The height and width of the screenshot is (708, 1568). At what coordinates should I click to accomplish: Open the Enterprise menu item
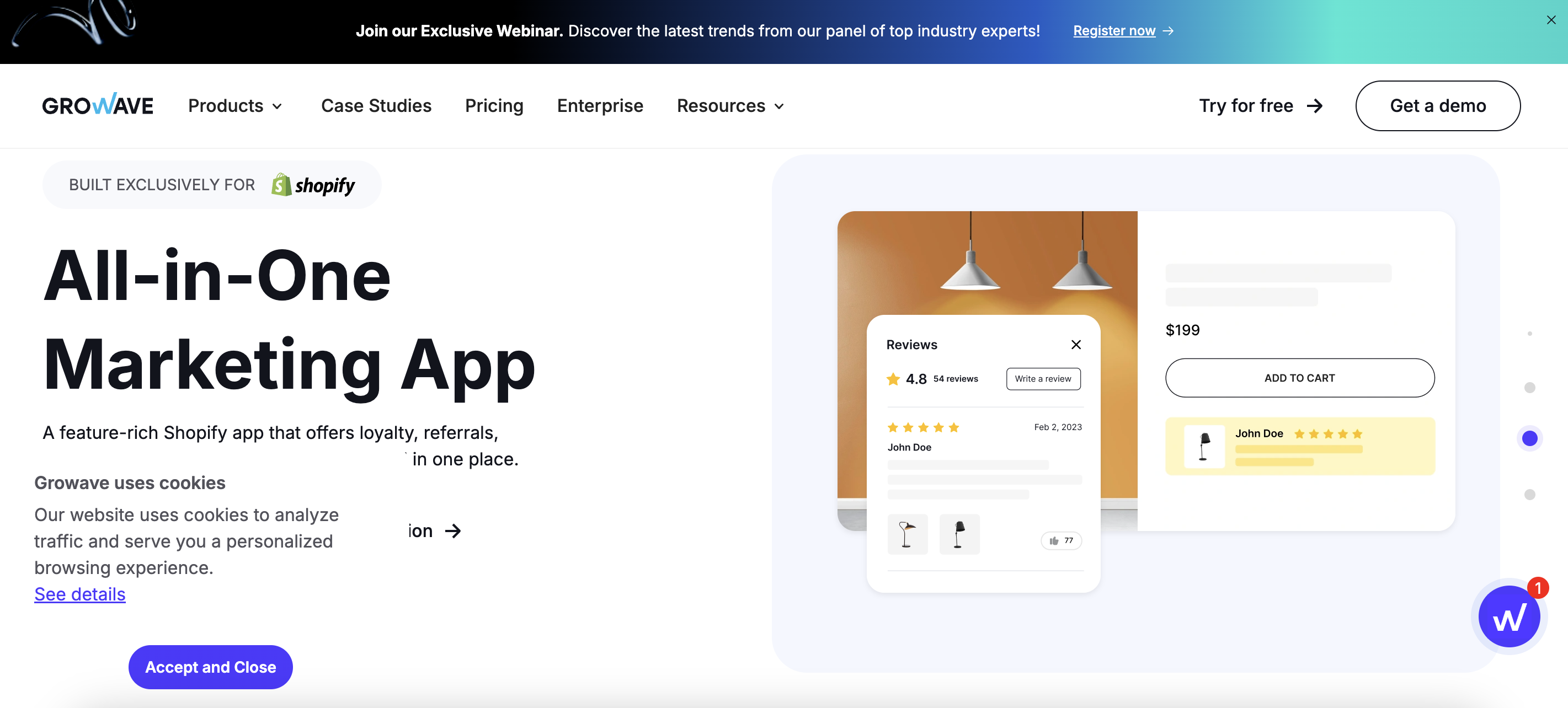tap(600, 106)
